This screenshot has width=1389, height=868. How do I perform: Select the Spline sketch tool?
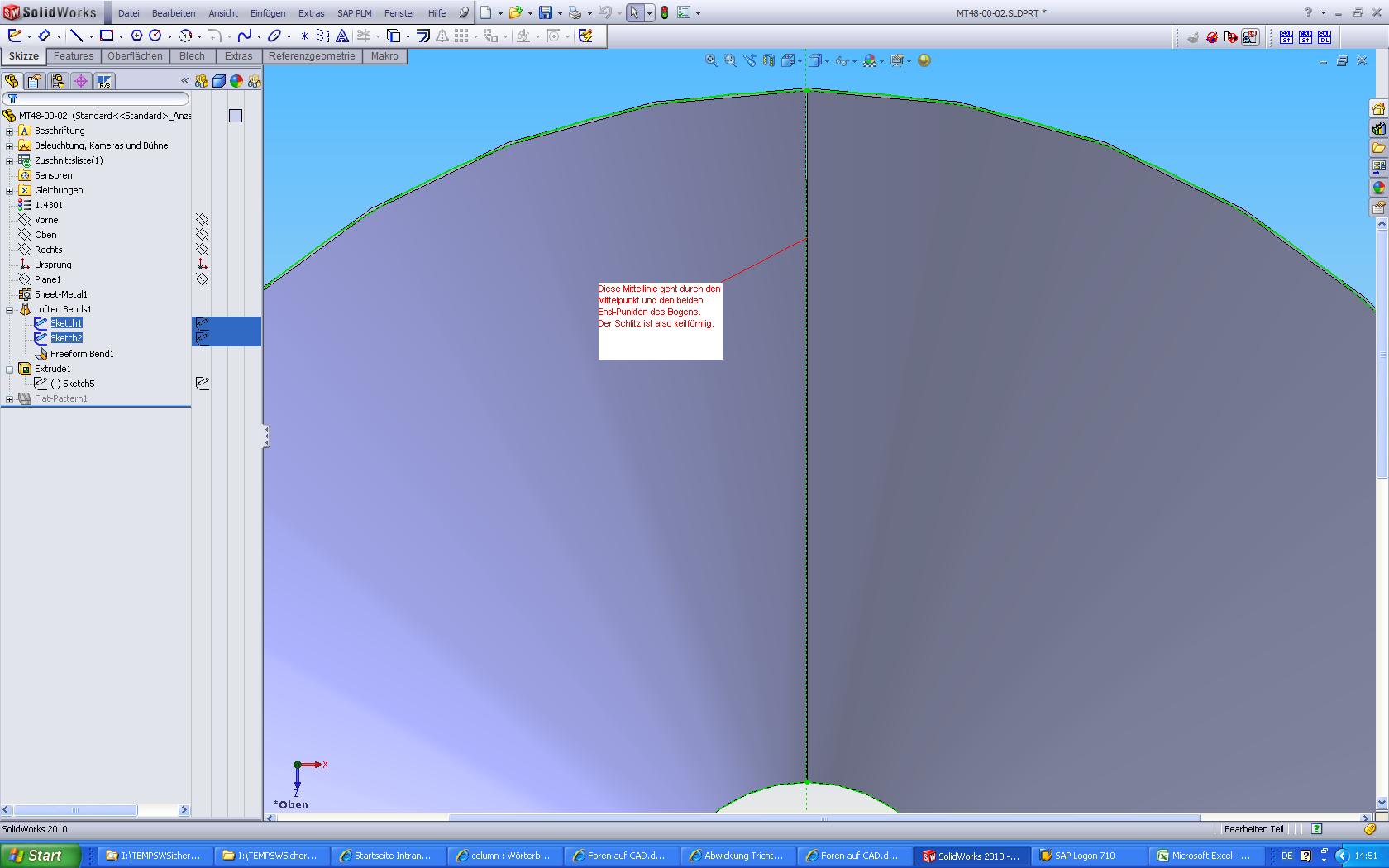point(244,36)
